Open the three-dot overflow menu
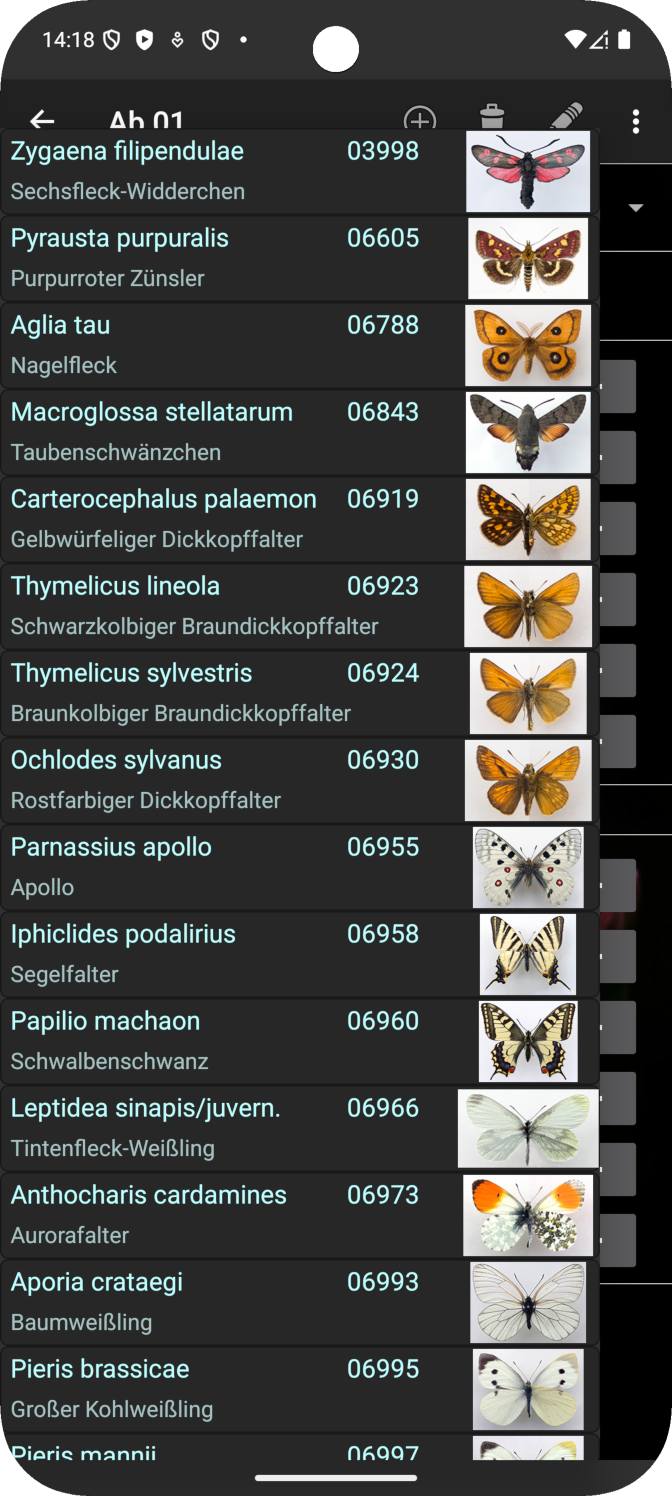Image resolution: width=672 pixels, height=1496 pixels. point(636,122)
